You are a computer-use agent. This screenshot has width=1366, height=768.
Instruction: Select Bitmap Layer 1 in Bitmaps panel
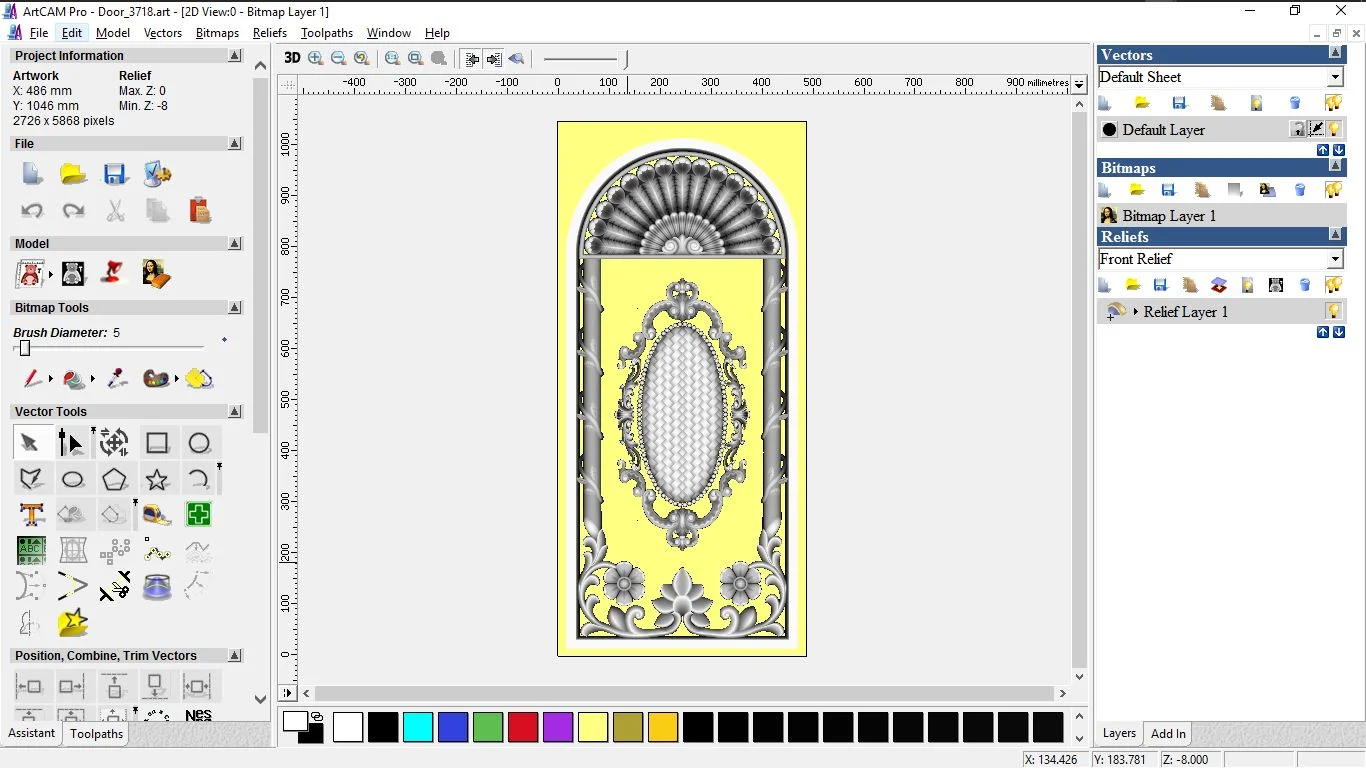click(x=1168, y=215)
